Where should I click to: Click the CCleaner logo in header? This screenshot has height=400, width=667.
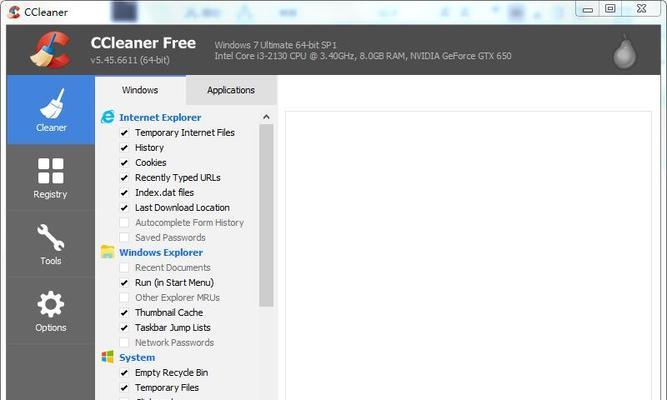(x=50, y=50)
